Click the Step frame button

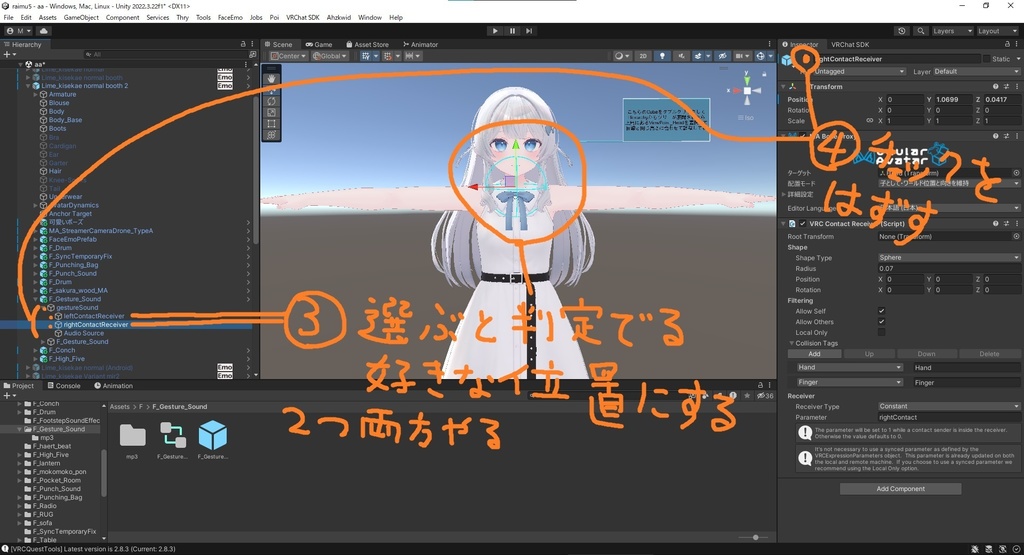[529, 31]
